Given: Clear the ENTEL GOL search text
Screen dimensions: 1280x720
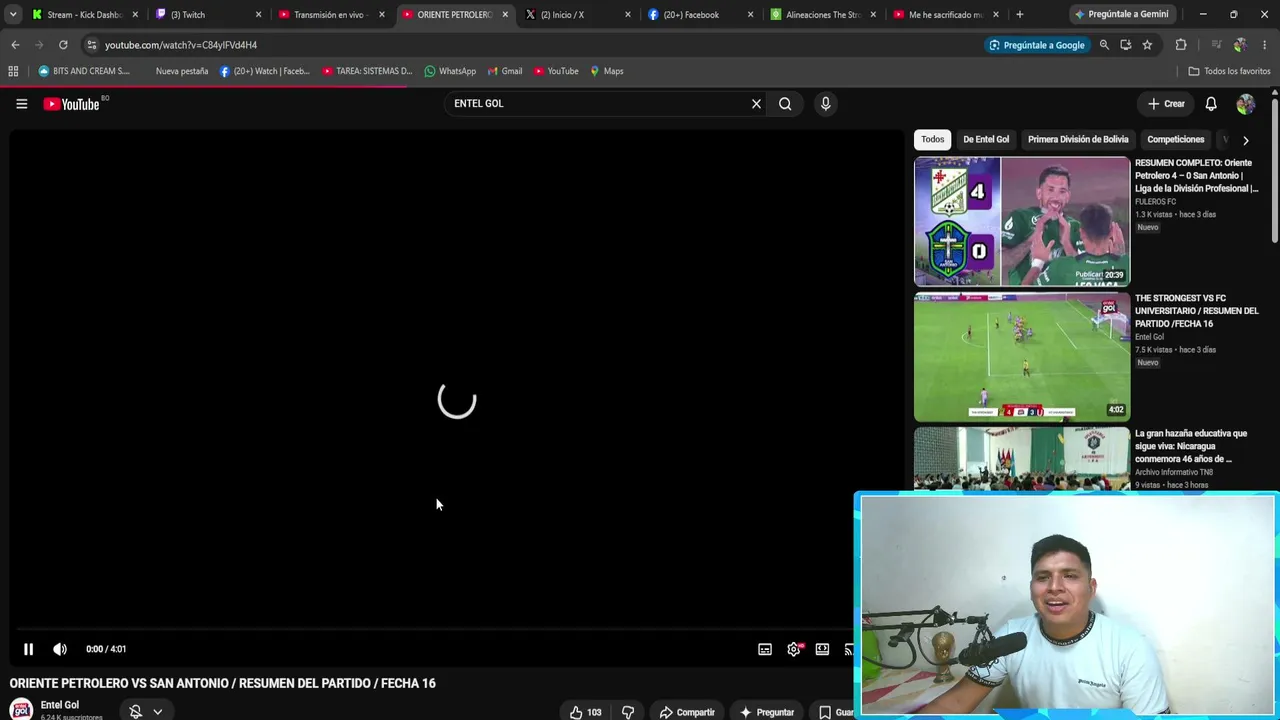Looking at the screenshot, I should 756,104.
